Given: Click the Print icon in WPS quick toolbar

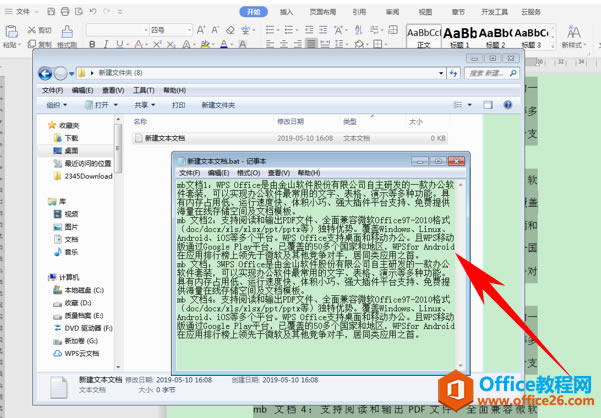Looking at the screenshot, I should tap(65, 11).
